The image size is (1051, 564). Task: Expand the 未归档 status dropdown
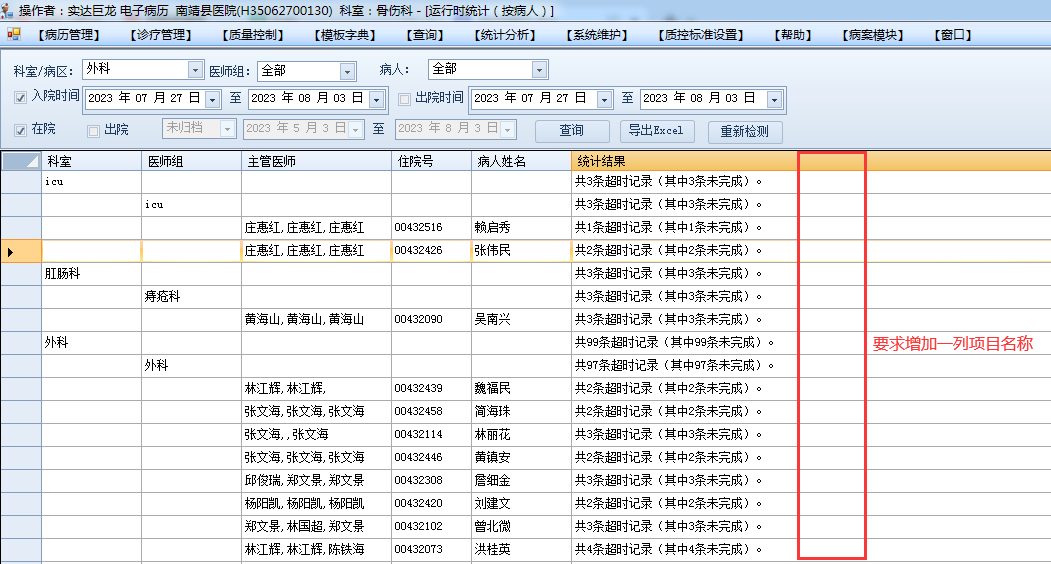tap(227, 129)
